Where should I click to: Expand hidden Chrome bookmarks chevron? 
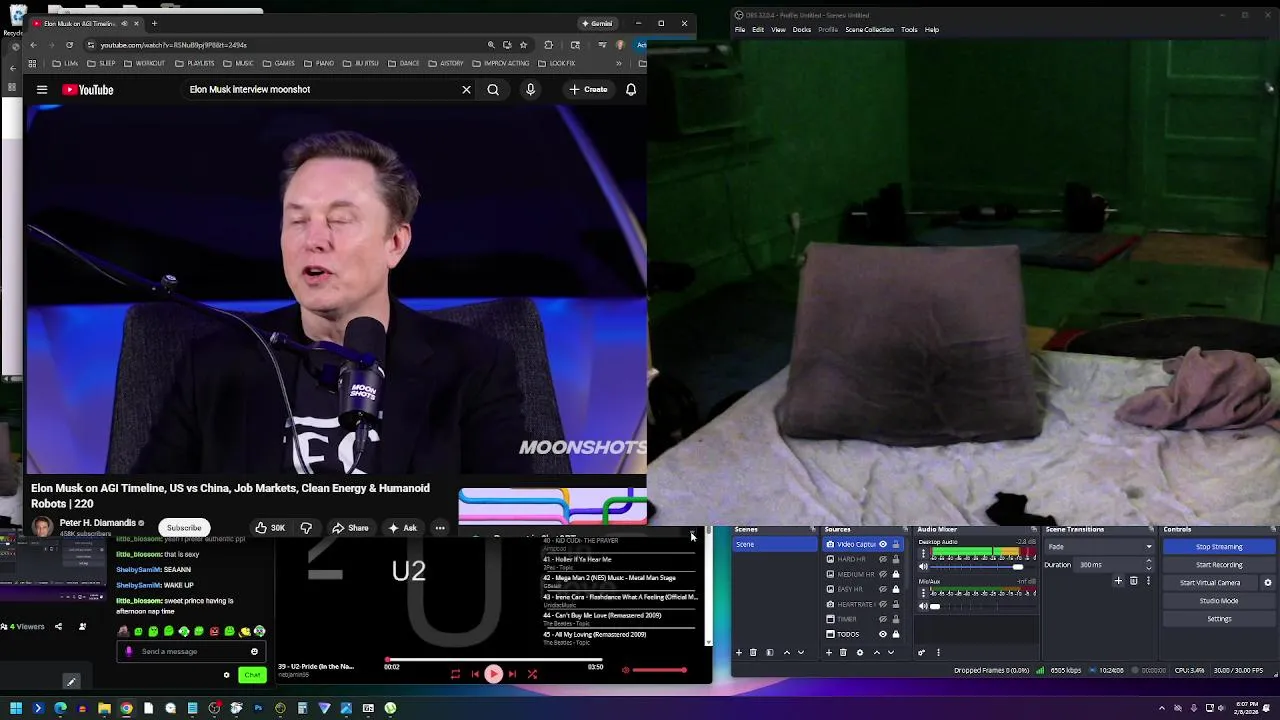click(x=618, y=63)
